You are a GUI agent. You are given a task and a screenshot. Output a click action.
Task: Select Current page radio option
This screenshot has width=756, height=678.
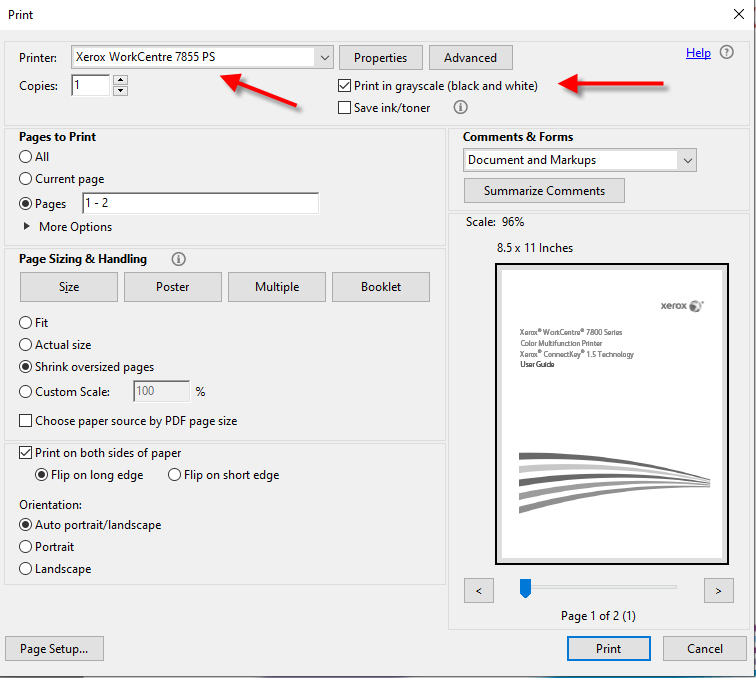(x=26, y=179)
